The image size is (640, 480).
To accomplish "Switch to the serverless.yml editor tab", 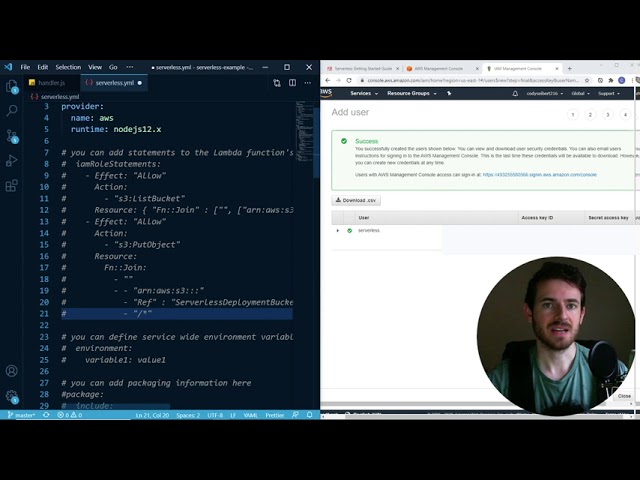I will point(114,83).
